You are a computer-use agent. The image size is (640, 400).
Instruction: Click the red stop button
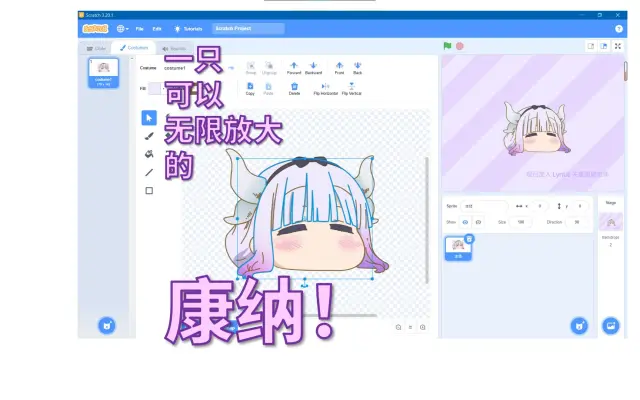click(x=460, y=46)
